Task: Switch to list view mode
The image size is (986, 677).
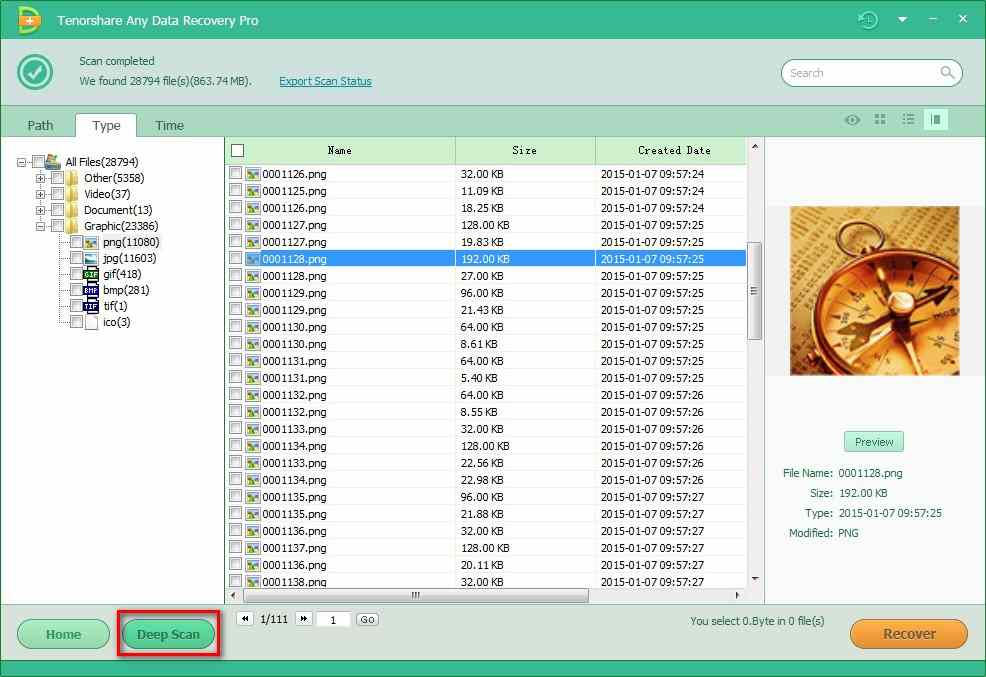Action: click(x=908, y=119)
